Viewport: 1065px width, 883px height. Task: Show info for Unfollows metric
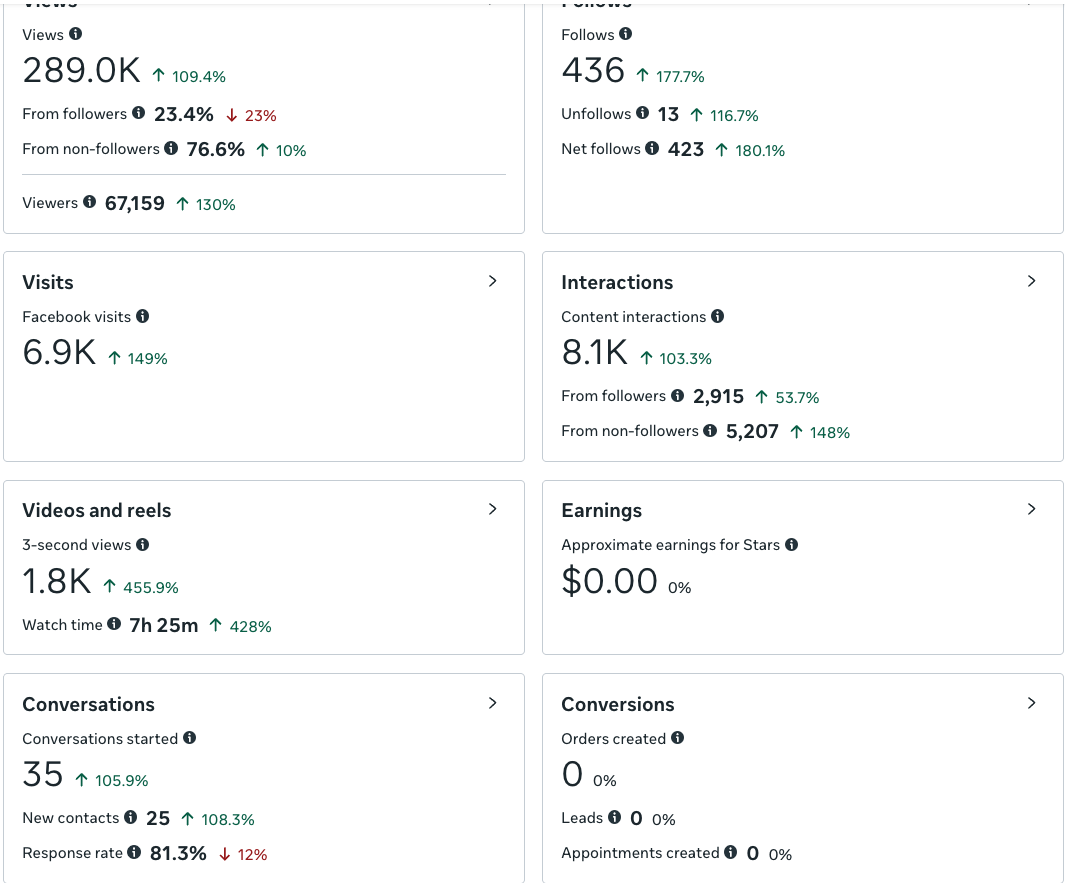(643, 112)
